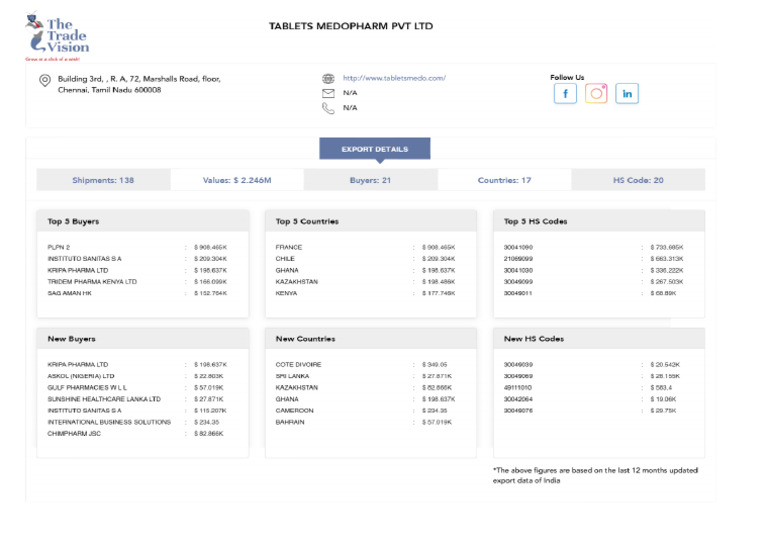
Task: Click KENYA in Top 5 Countries
Action: point(287,293)
